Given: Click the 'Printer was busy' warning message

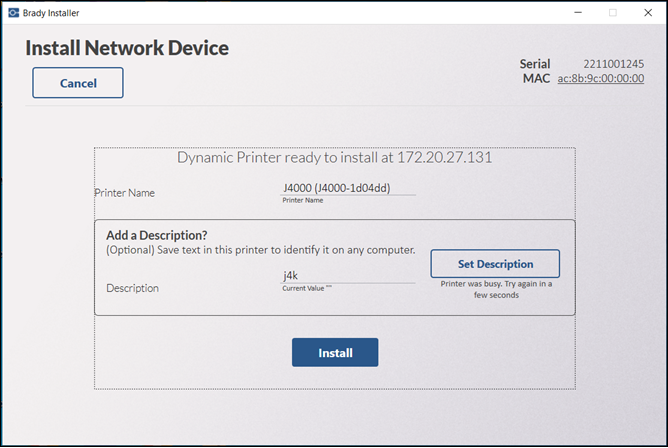Looking at the screenshot, I should (x=497, y=289).
